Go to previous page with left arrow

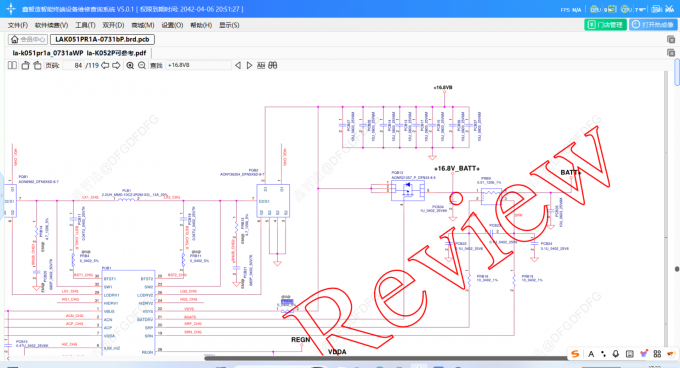click(105, 65)
